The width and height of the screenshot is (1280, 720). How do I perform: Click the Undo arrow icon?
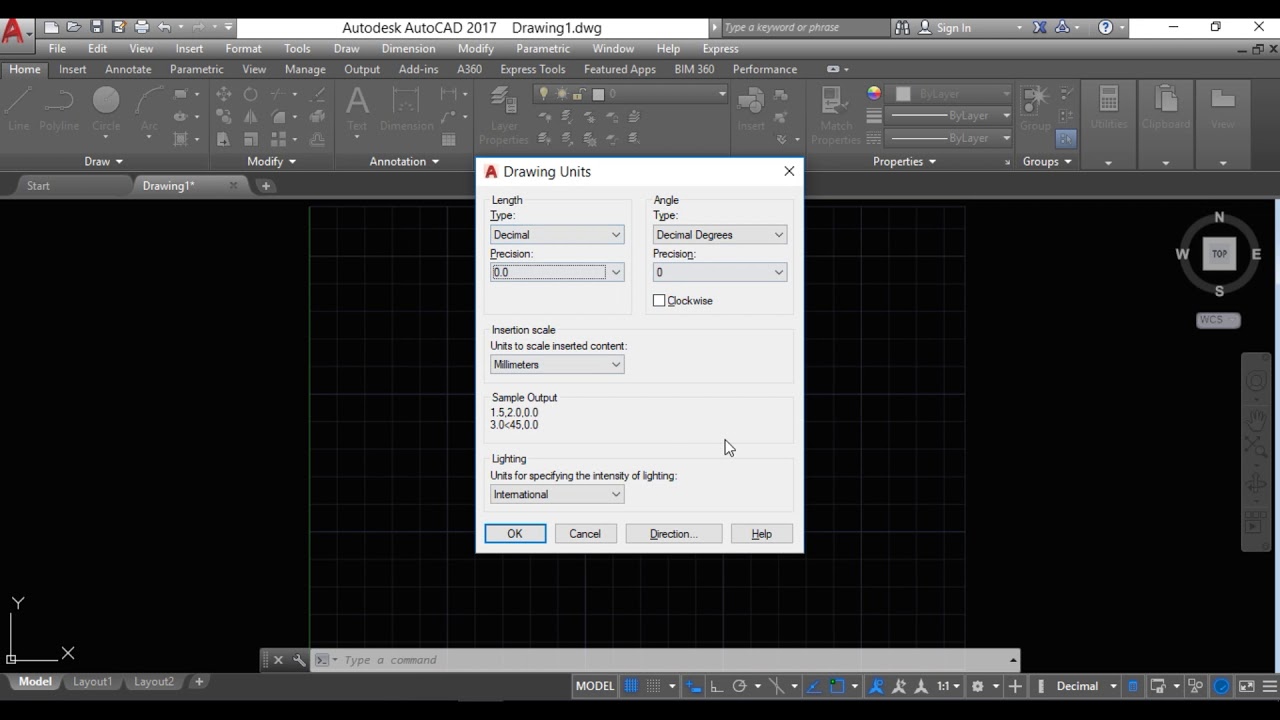(164, 27)
